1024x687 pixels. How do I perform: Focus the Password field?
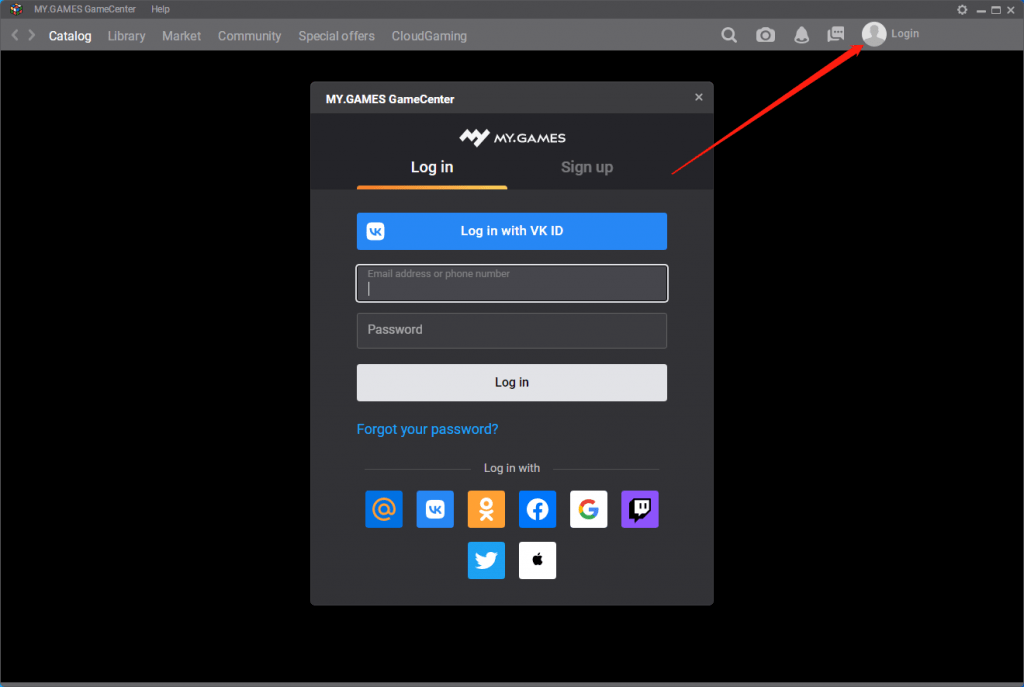click(x=511, y=330)
